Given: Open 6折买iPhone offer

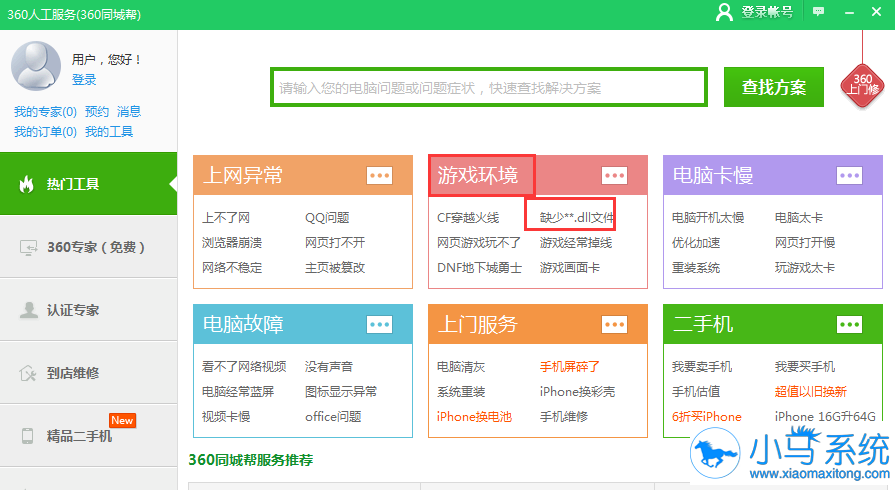Looking at the screenshot, I should coord(707,417).
